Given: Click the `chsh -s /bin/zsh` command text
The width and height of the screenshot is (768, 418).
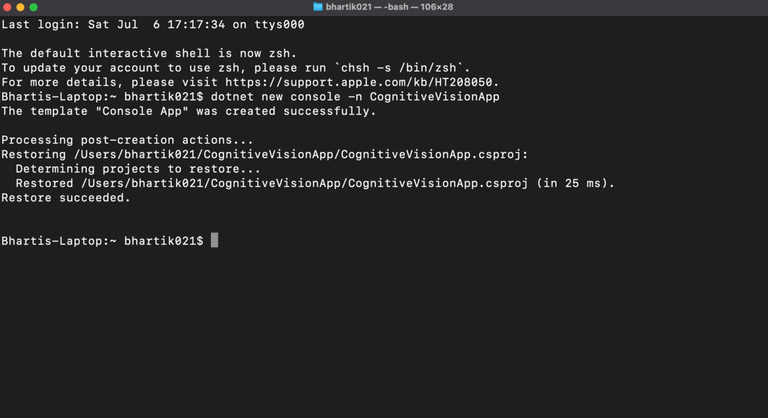Looking at the screenshot, I should coord(405,67).
